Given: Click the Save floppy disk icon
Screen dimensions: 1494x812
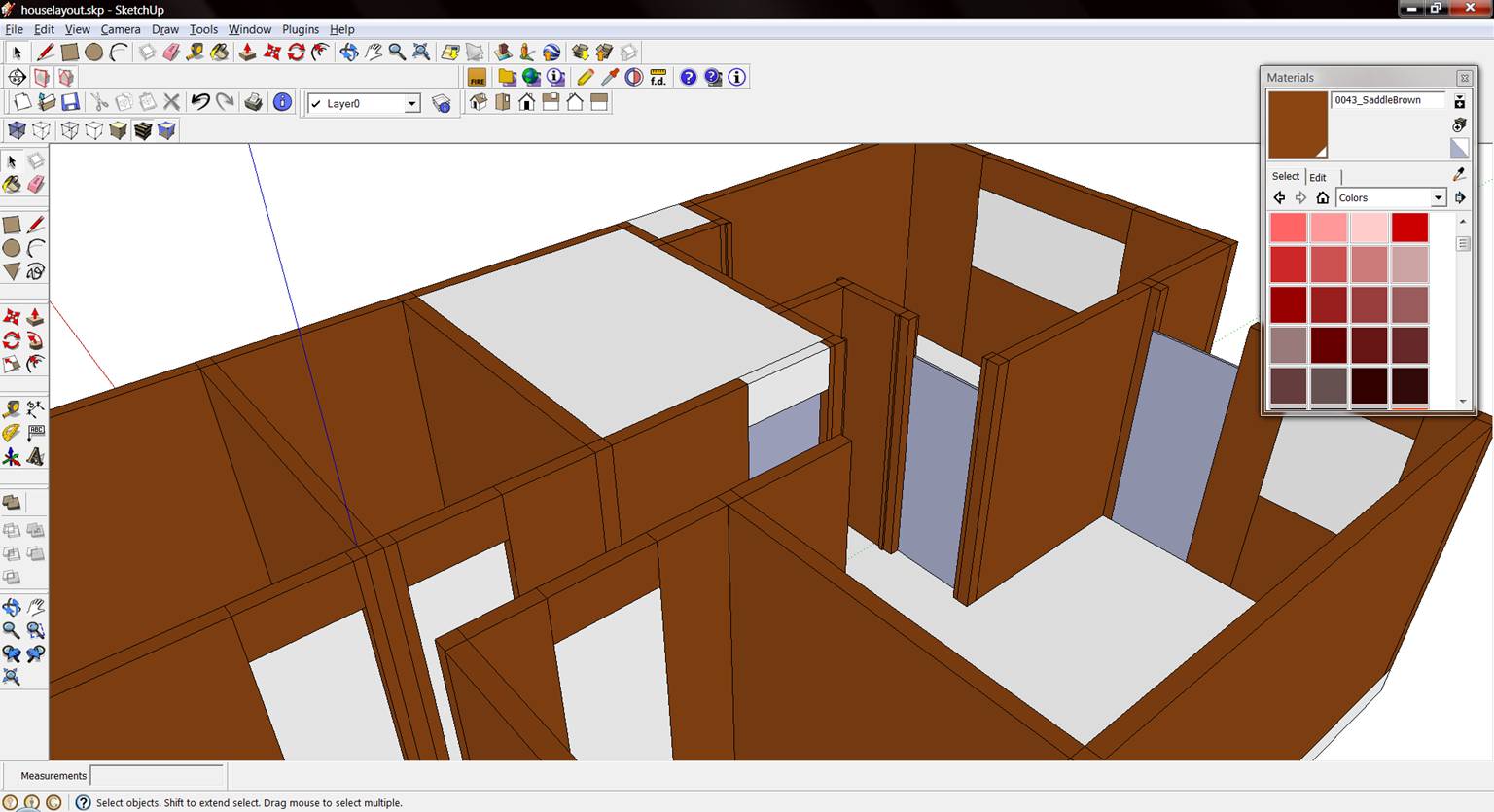Looking at the screenshot, I should pyautogui.click(x=70, y=102).
